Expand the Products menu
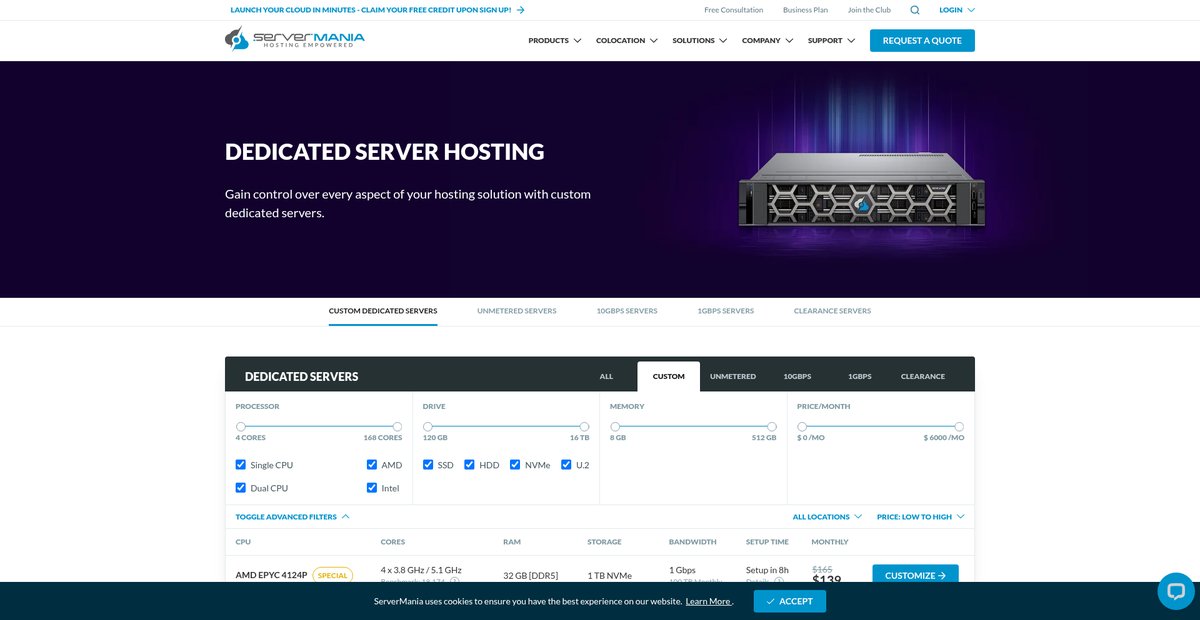This screenshot has width=1200, height=620. coord(555,41)
